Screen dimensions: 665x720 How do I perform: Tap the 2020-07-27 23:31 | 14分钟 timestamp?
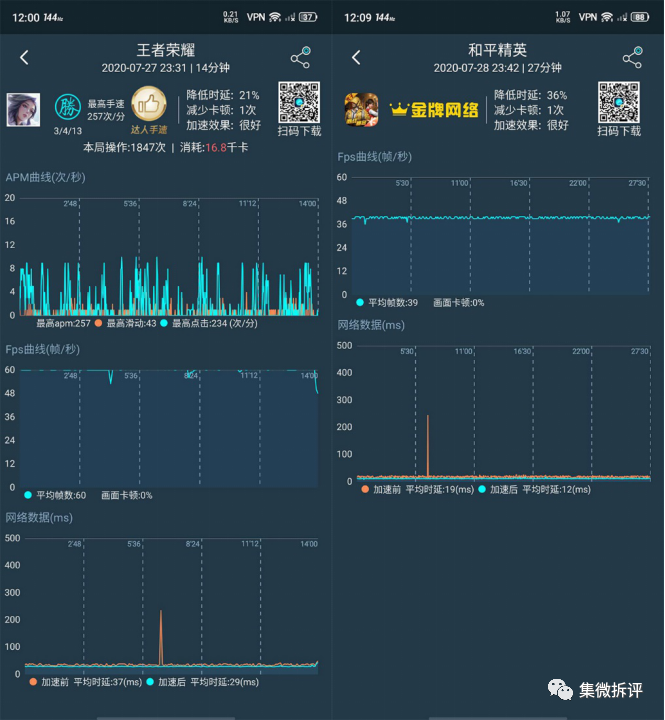click(x=165, y=68)
